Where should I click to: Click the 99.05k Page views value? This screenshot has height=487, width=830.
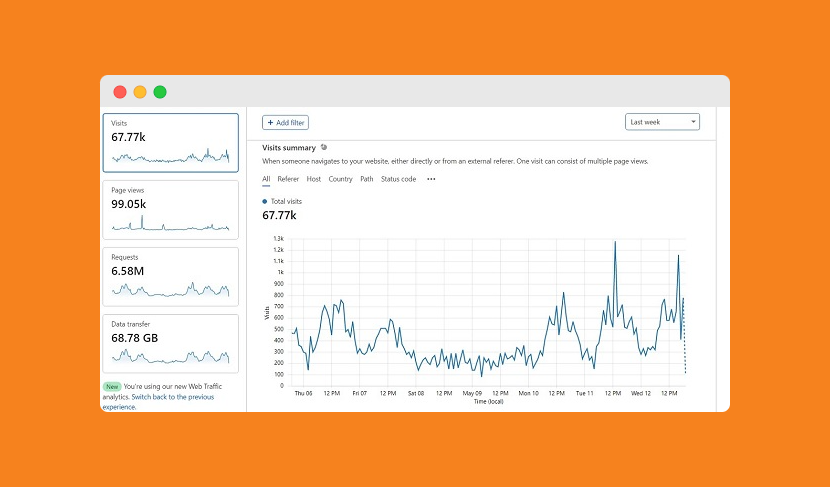(129, 204)
